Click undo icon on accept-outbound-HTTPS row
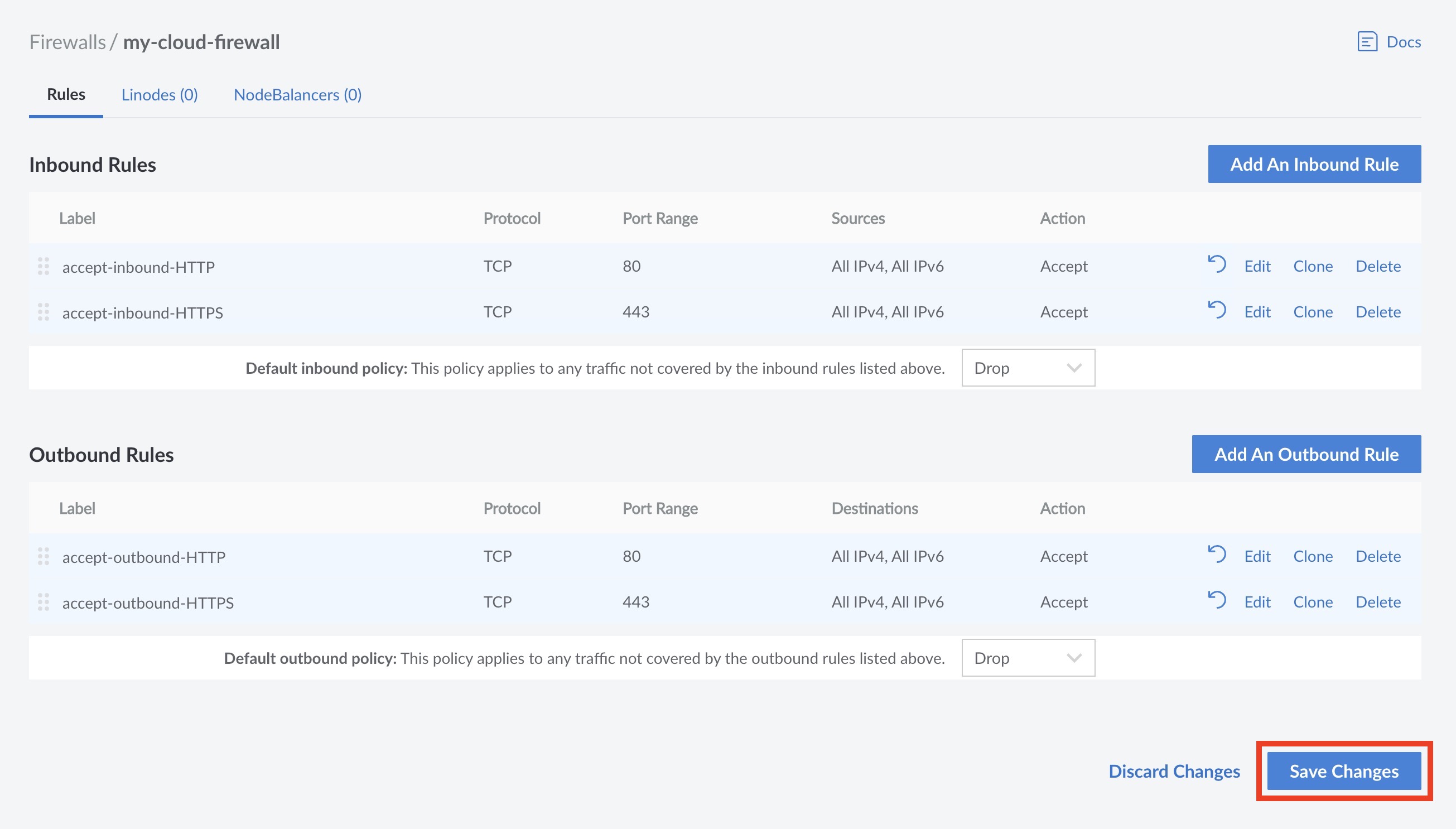This screenshot has height=829, width=1456. click(x=1216, y=600)
